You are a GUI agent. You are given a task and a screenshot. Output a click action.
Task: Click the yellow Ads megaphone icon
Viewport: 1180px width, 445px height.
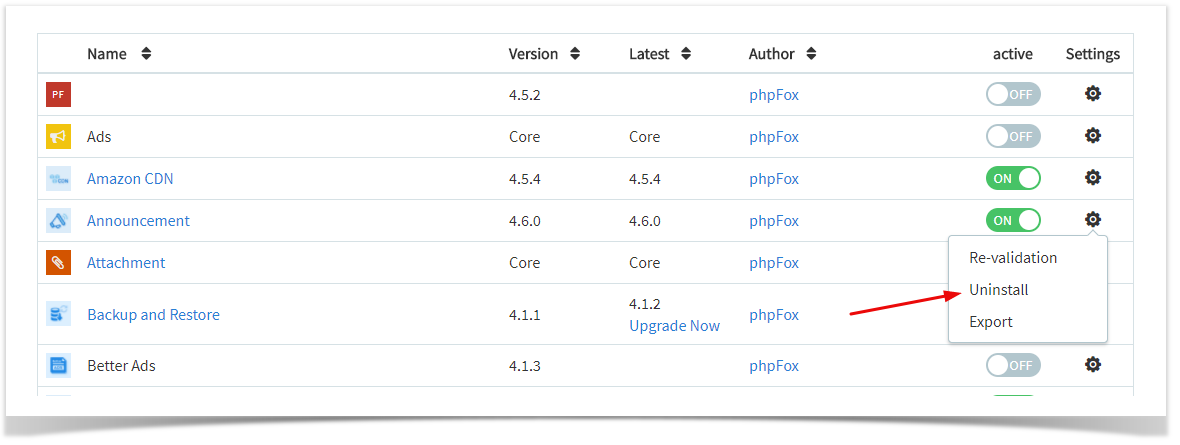(x=58, y=136)
